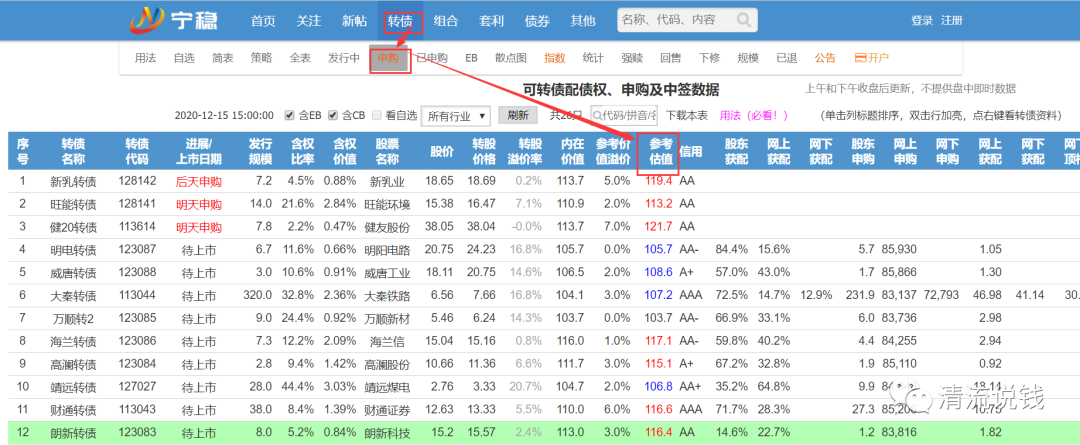Sort by the 转债代码 column header

click(x=137, y=151)
